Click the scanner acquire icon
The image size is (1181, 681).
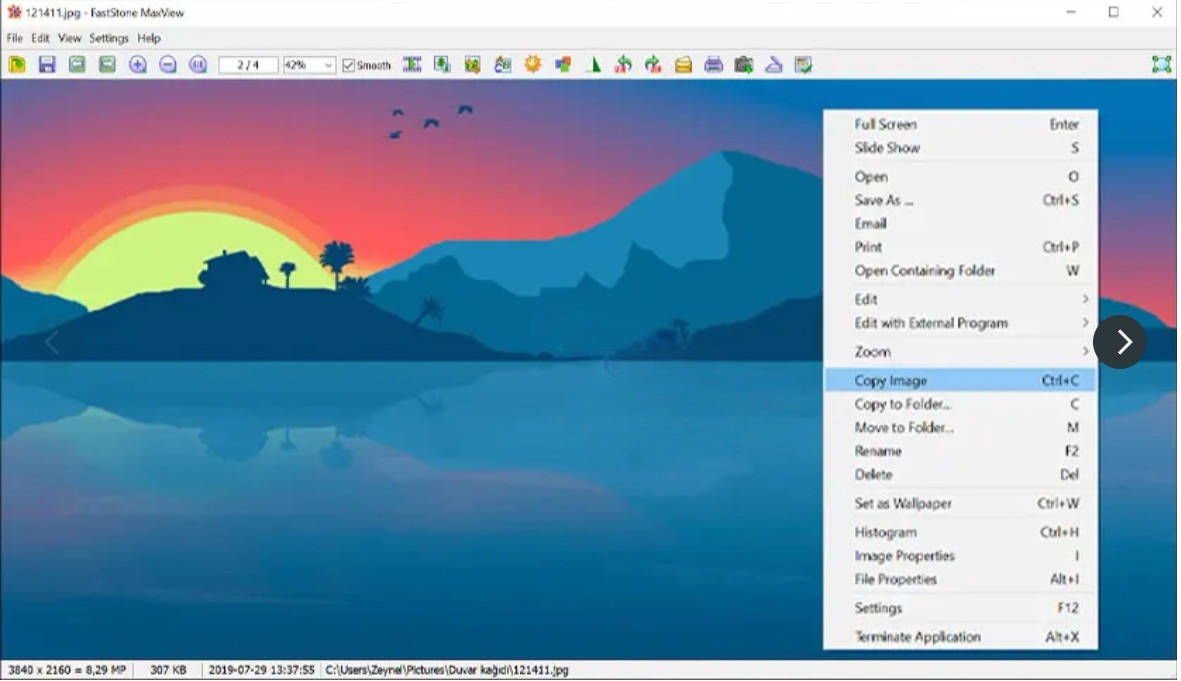774,65
